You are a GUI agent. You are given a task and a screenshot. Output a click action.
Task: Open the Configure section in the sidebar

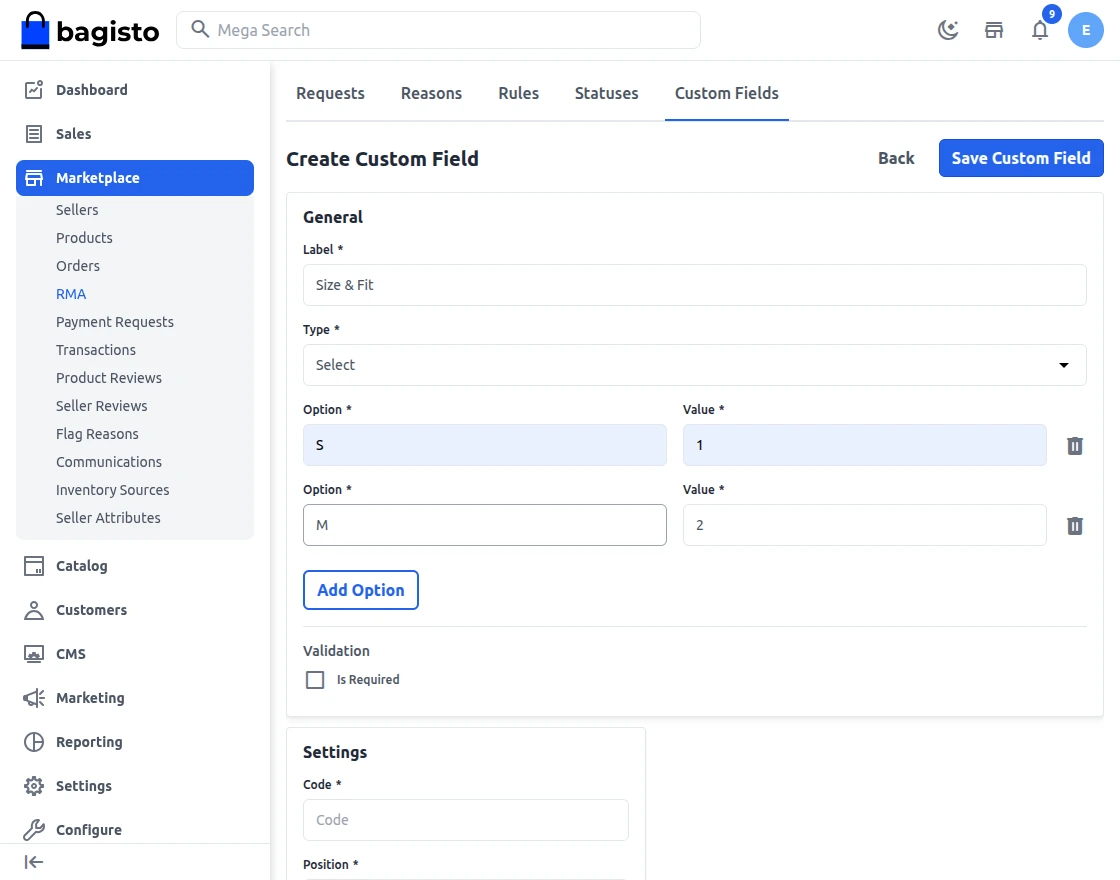point(89,829)
